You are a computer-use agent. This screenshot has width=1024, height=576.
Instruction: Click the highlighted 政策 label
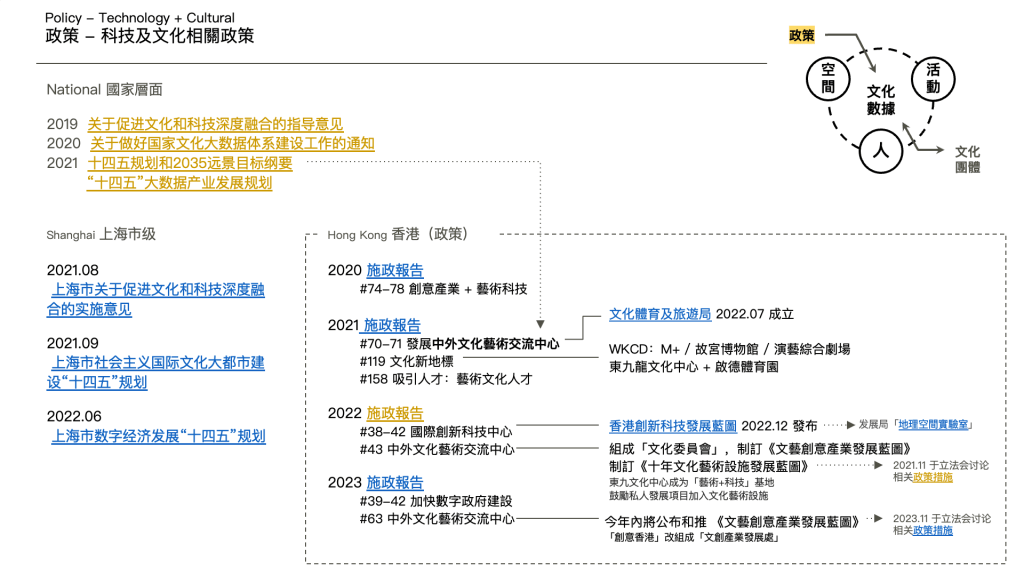801,35
